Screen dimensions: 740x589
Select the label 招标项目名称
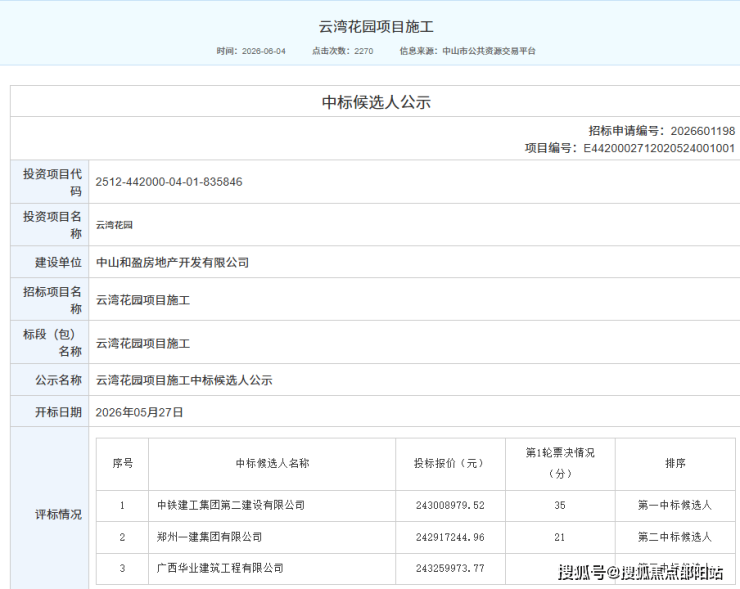52,300
